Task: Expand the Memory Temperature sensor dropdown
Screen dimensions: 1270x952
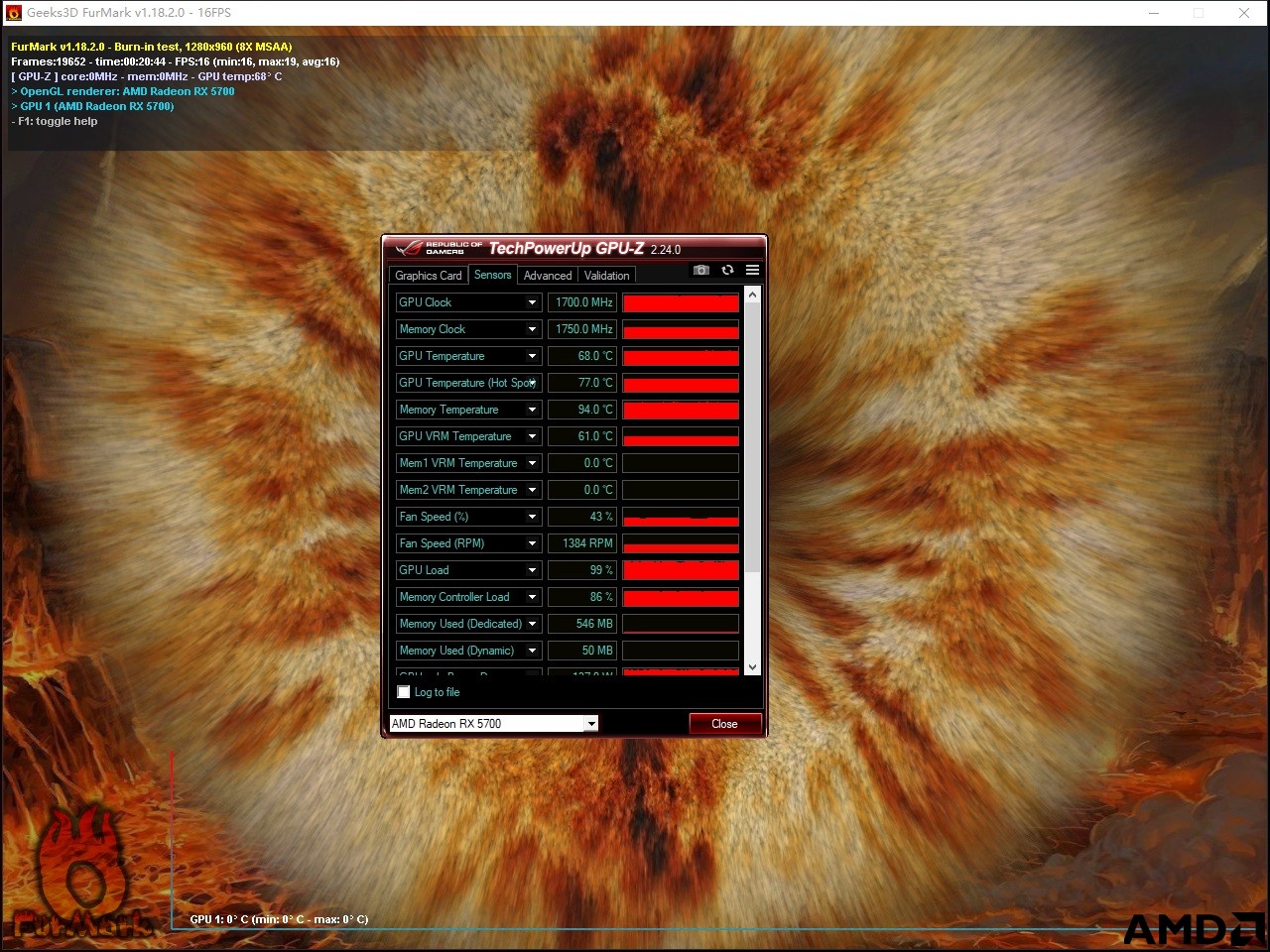Action: pos(532,410)
